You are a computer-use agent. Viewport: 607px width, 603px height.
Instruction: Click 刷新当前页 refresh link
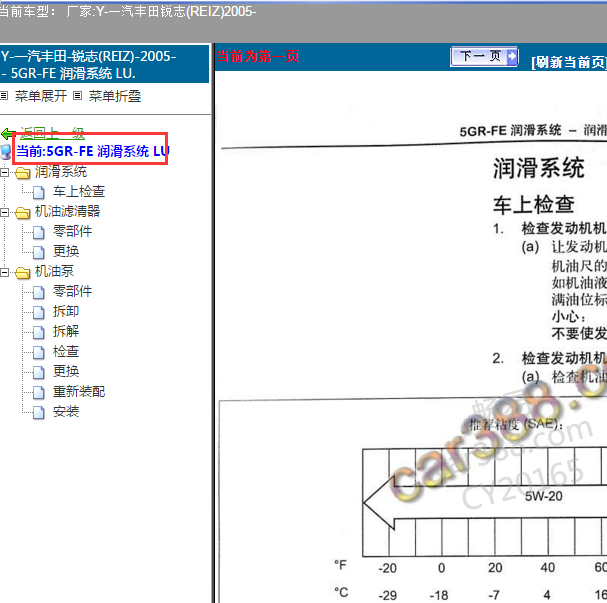tap(569, 62)
